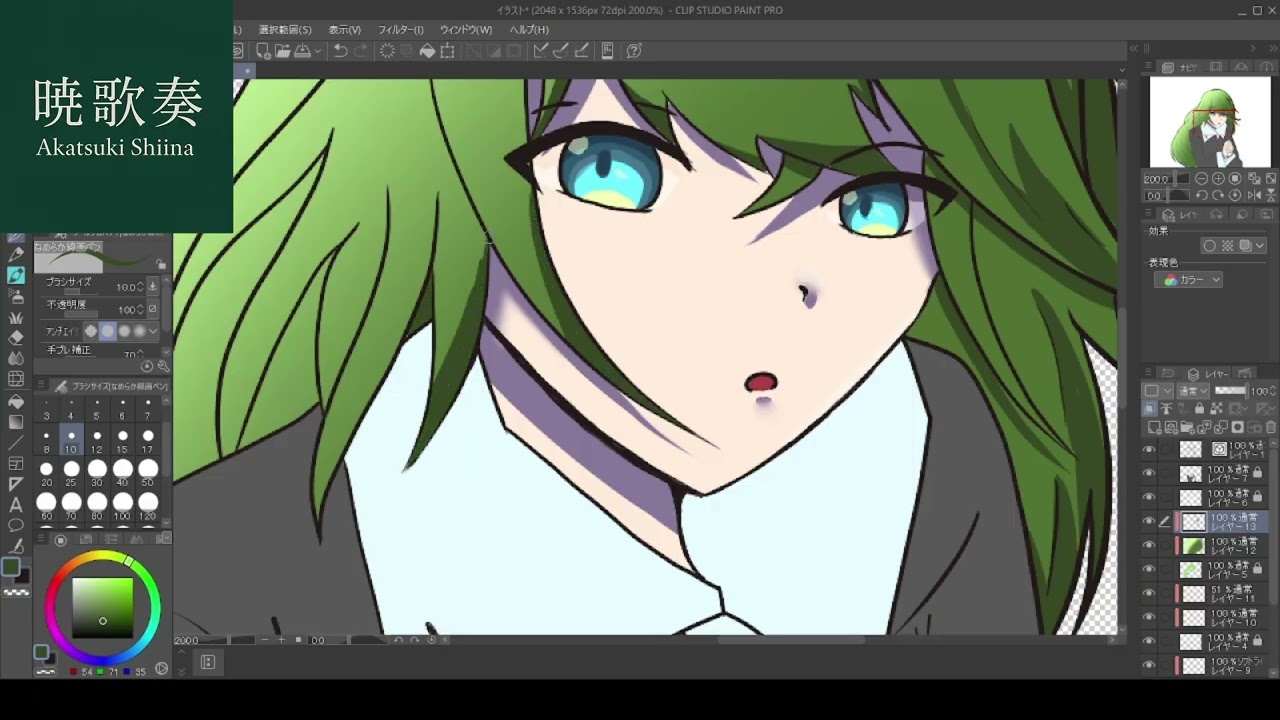Select the active pen tool

[x=16, y=275]
